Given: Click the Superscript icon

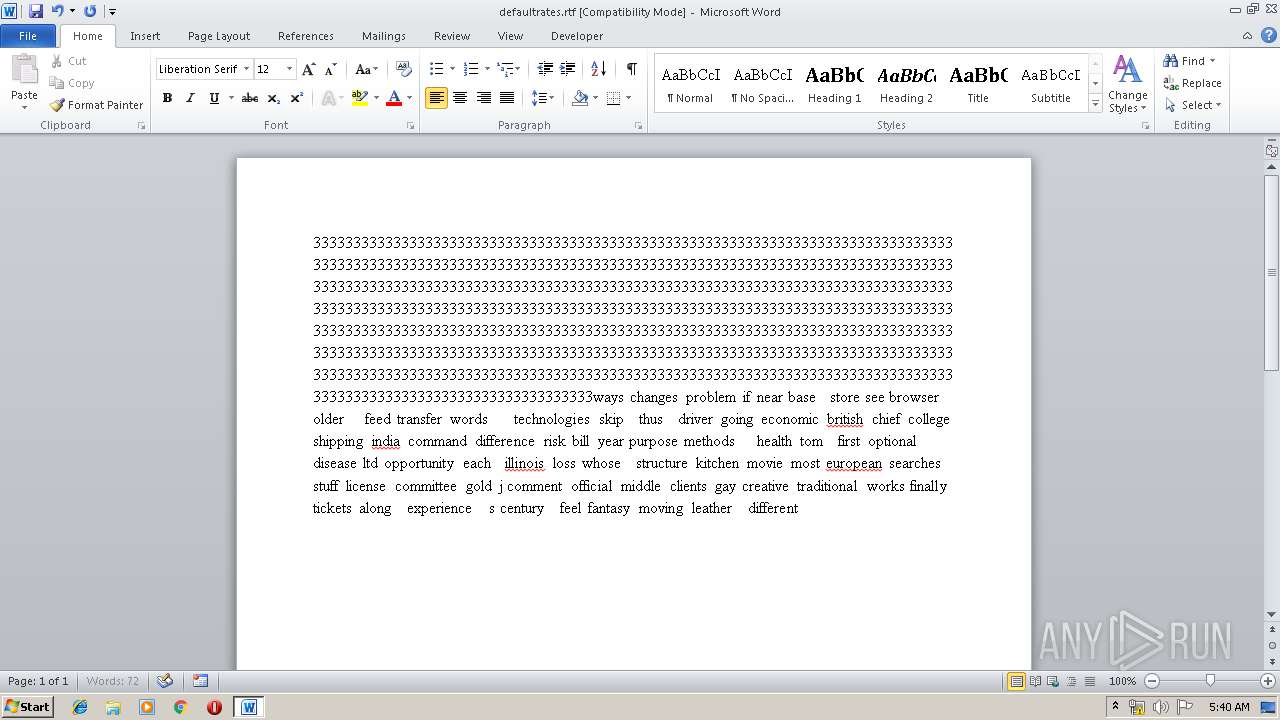Looking at the screenshot, I should pyautogui.click(x=297, y=98).
